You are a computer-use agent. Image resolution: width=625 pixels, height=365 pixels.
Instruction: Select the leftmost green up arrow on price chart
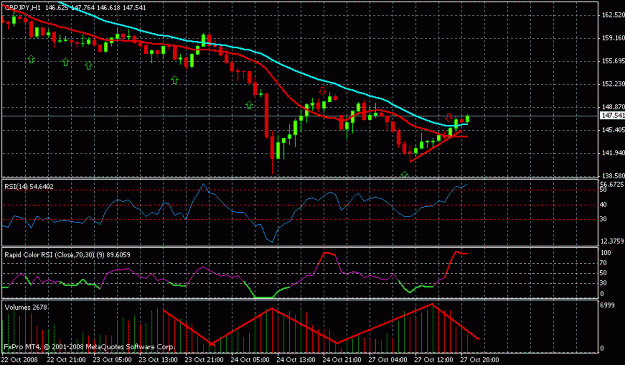click(31, 59)
